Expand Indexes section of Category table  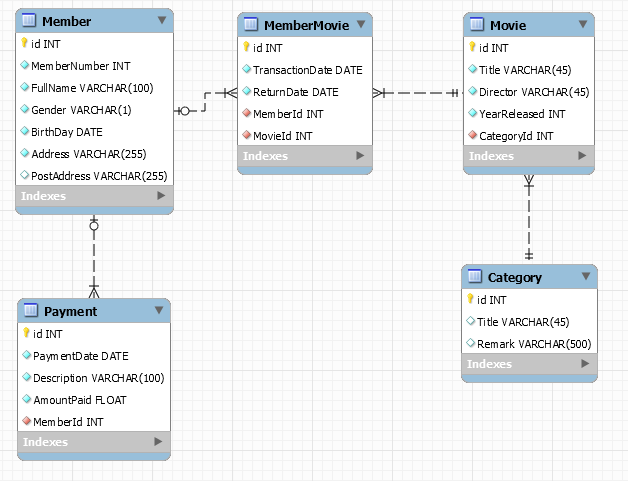[x=583, y=364]
